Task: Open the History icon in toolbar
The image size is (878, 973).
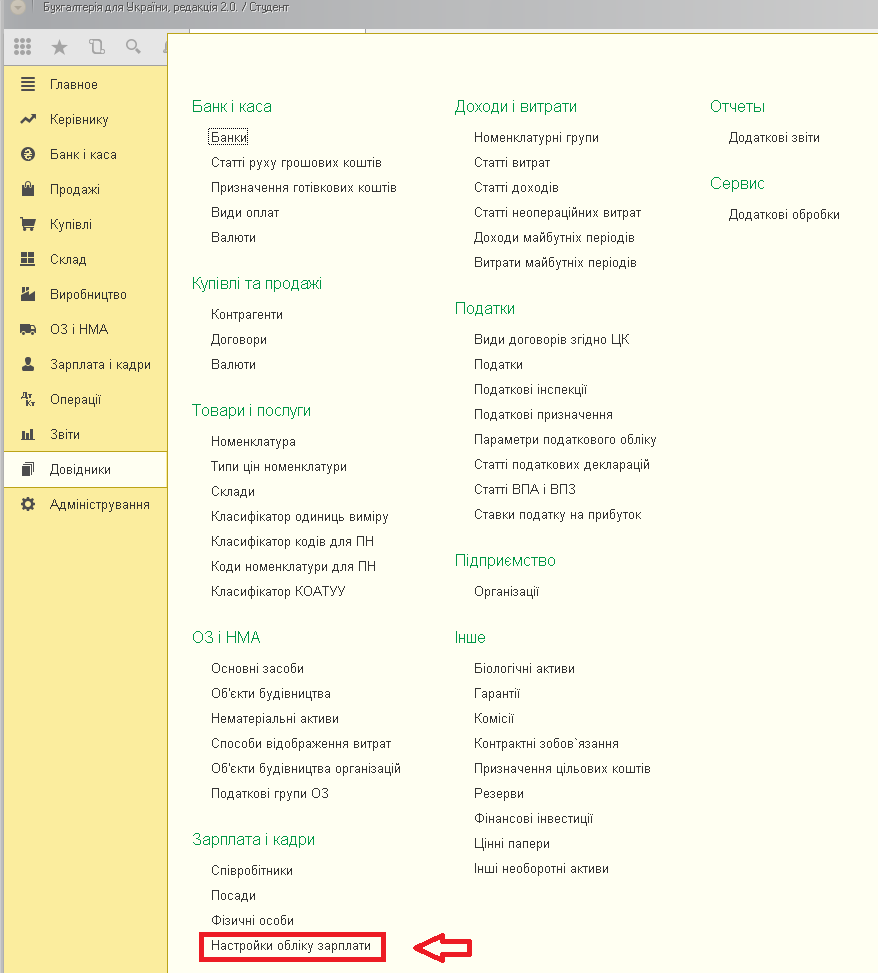Action: coord(96,47)
